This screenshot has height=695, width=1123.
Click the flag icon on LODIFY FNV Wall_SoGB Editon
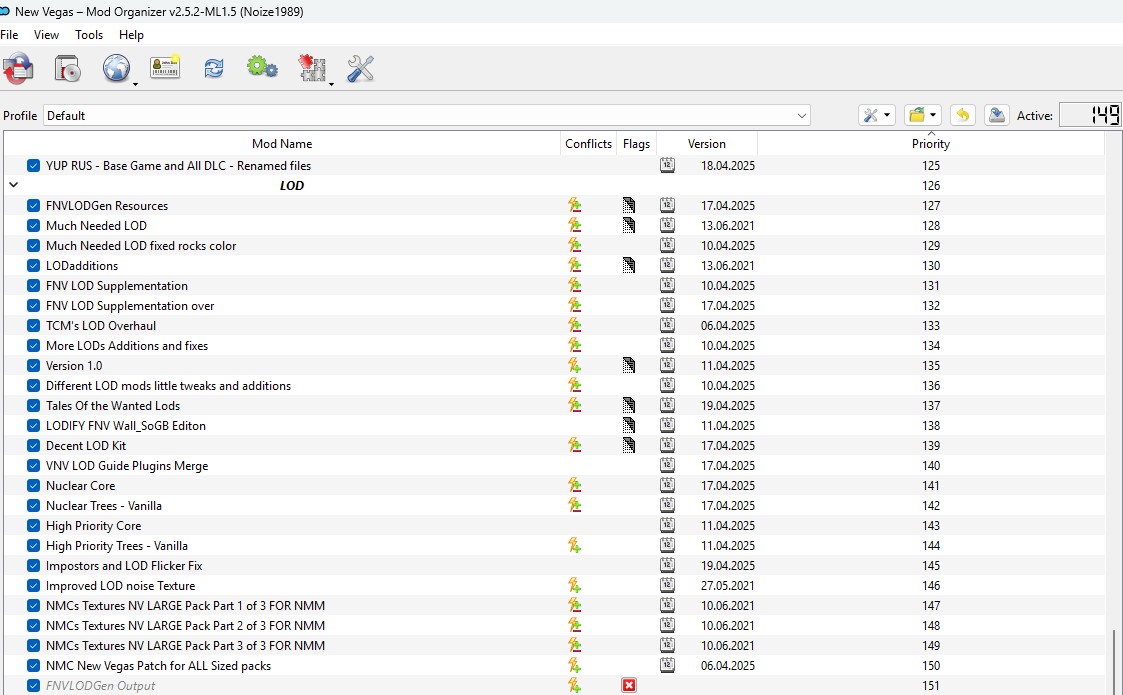pos(629,426)
